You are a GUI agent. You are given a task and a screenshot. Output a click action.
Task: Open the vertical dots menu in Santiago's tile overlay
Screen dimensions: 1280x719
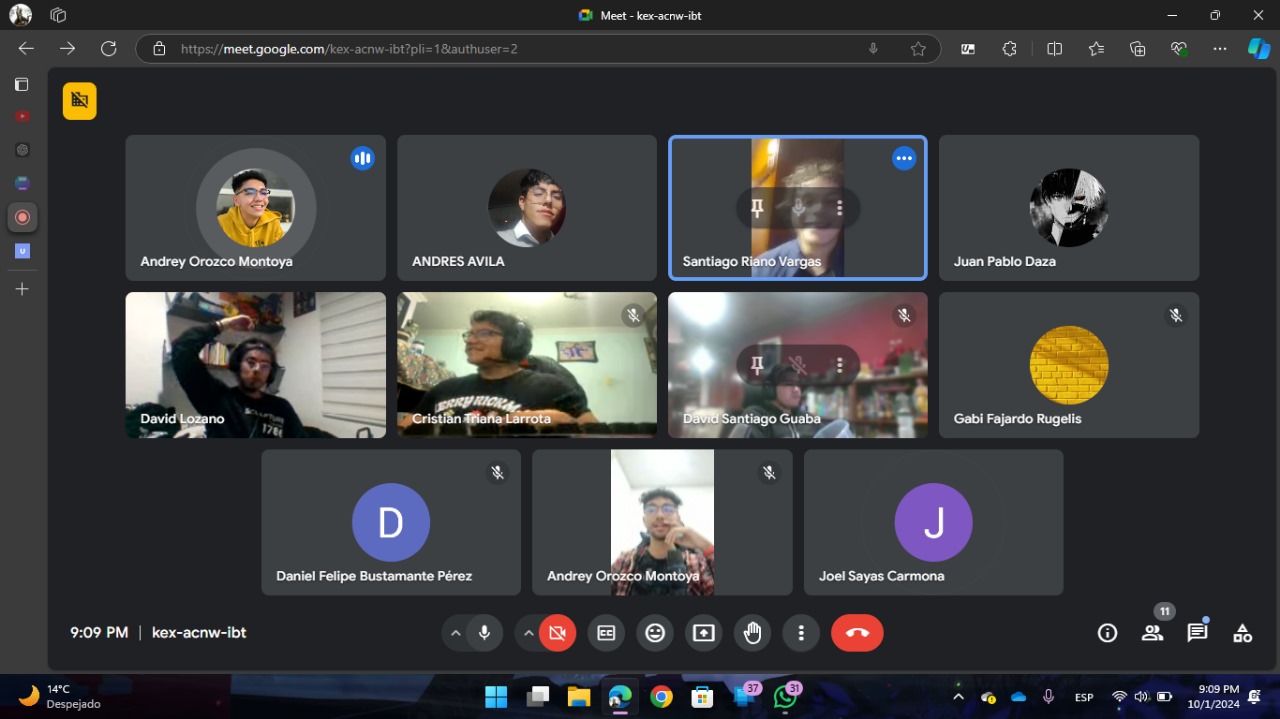840,207
